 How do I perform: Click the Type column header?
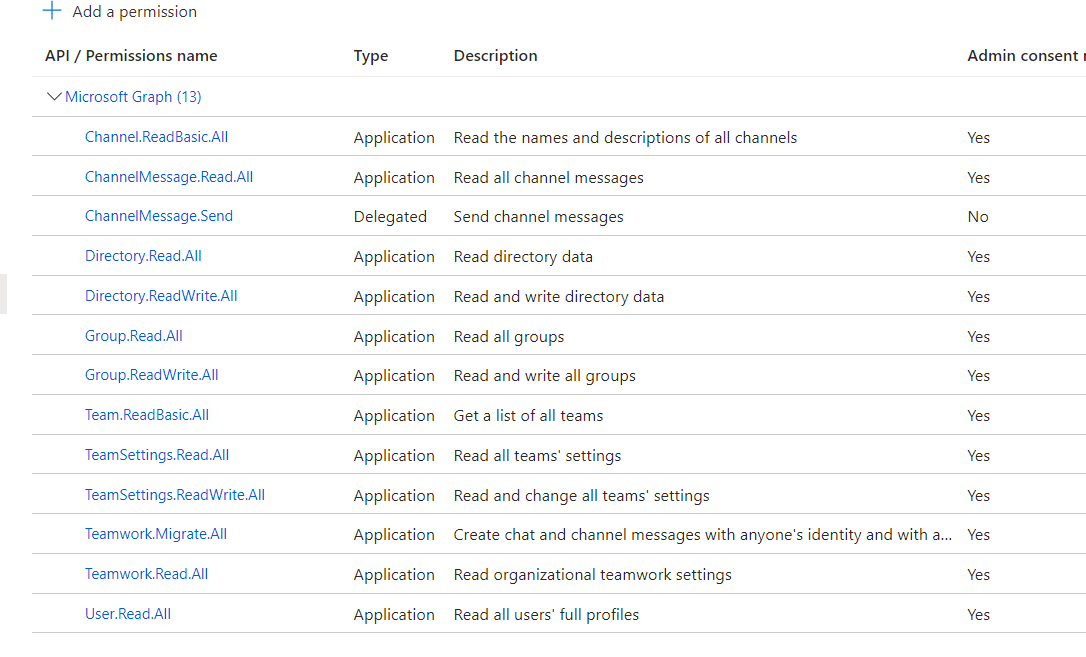(370, 56)
